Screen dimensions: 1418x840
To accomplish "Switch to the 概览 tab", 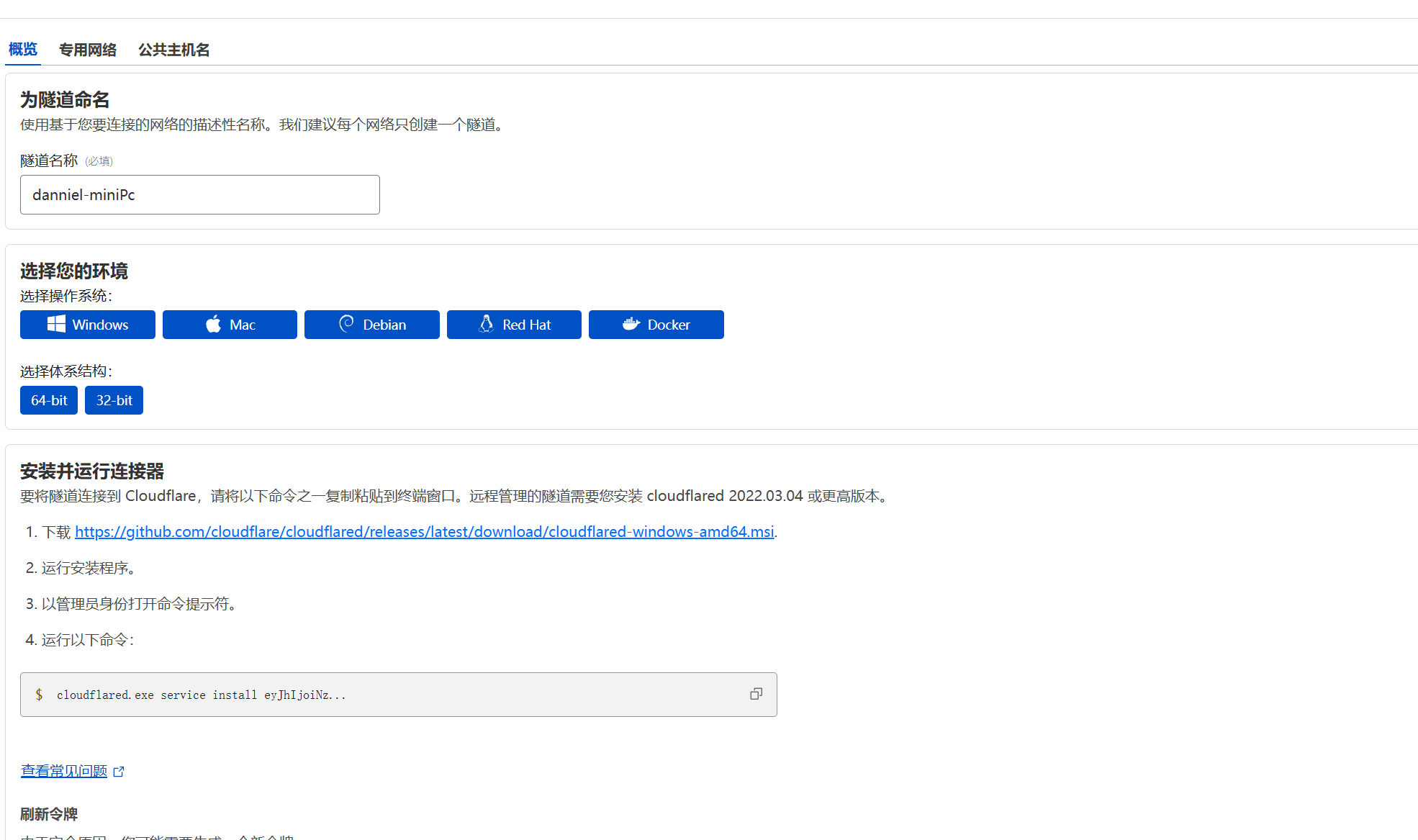I will tap(23, 50).
